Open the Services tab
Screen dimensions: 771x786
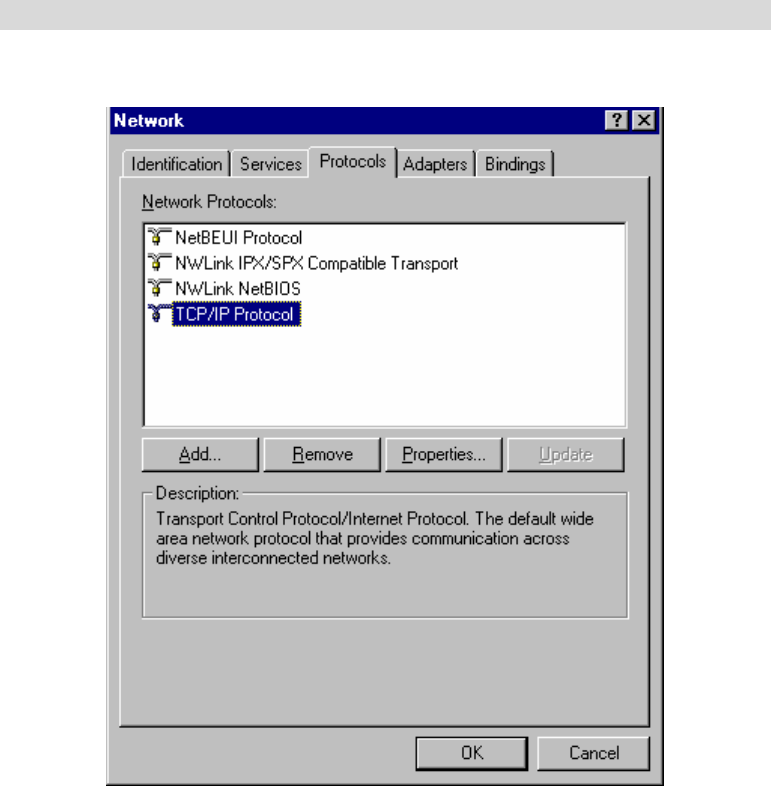click(270, 164)
